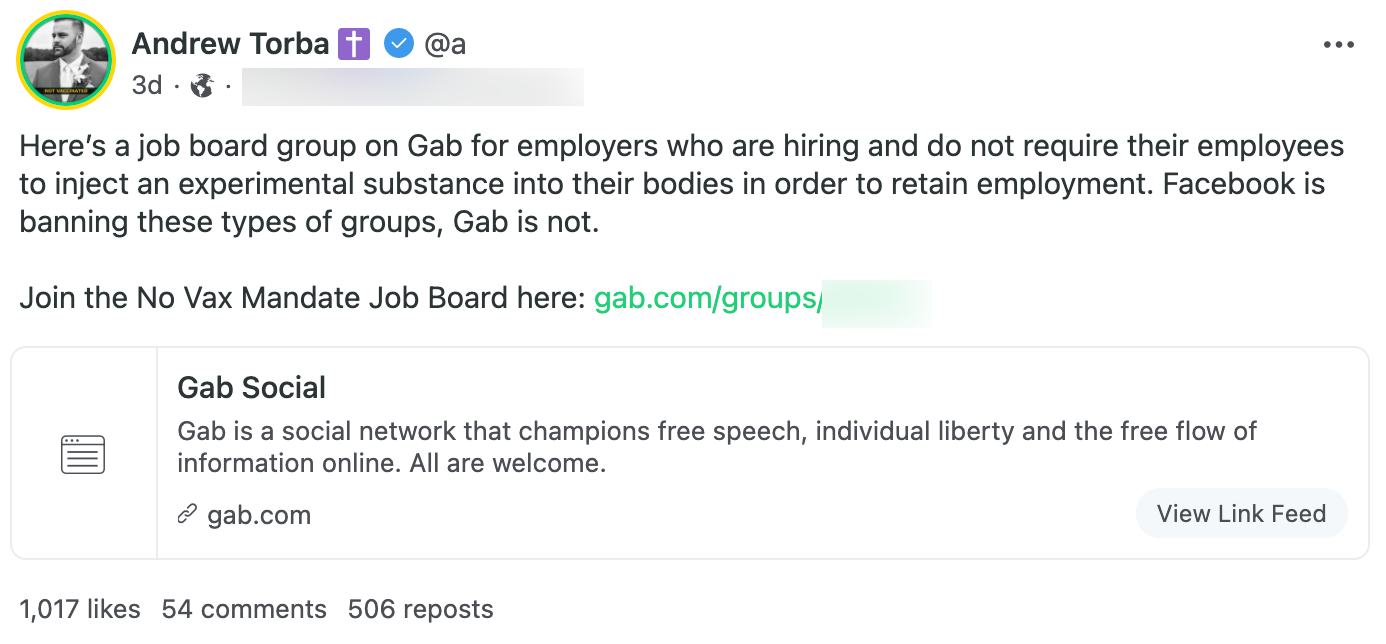Screen dimensions: 1386x644
Task: Open the post options three-dot menu
Action: pos(1338,45)
